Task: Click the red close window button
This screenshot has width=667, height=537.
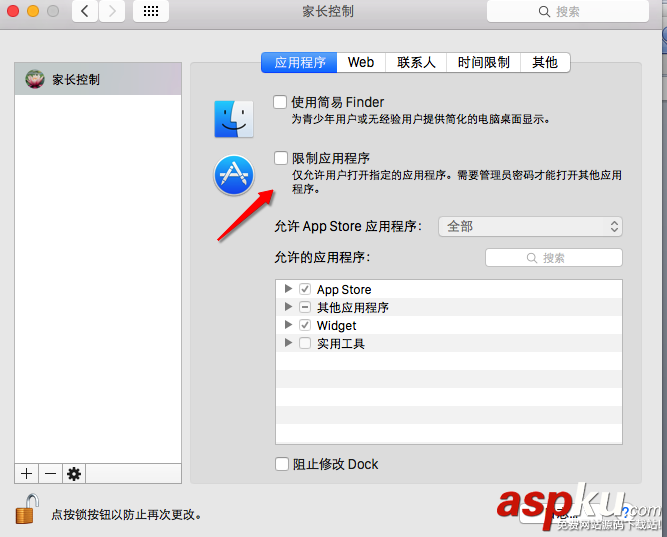Action: [13, 11]
